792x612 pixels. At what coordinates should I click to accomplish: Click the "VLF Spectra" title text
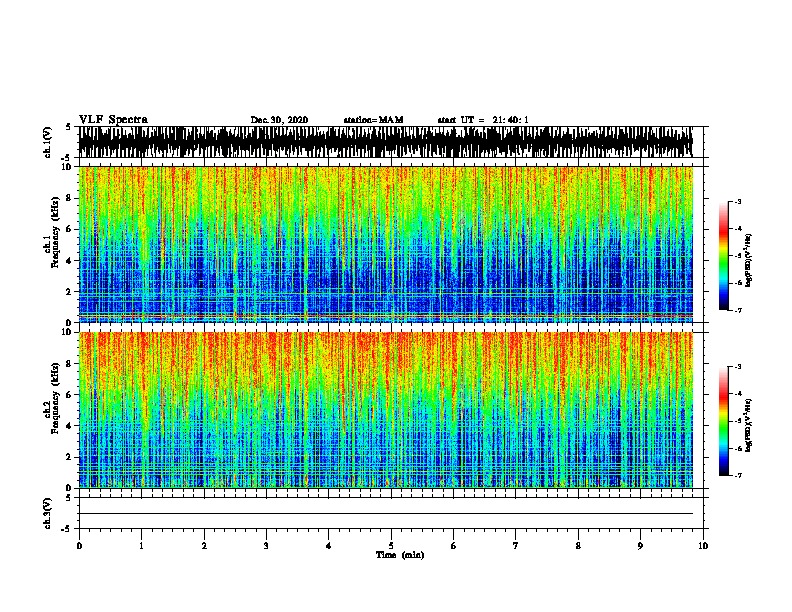click(113, 120)
